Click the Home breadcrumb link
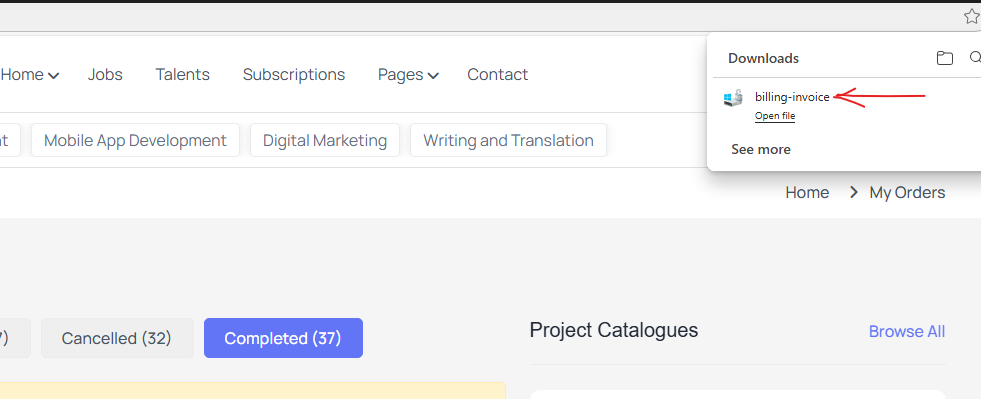This screenshot has height=399, width=981. pyautogui.click(x=807, y=193)
